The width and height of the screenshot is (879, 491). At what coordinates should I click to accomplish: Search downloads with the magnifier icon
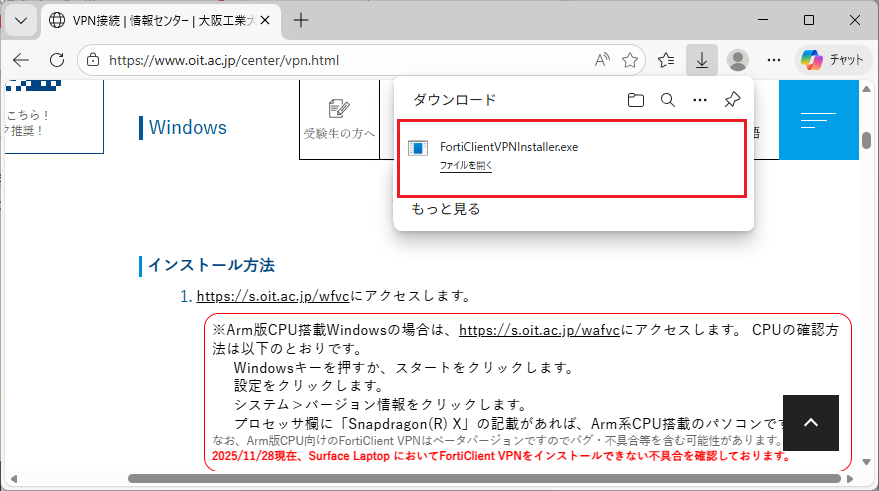(668, 100)
